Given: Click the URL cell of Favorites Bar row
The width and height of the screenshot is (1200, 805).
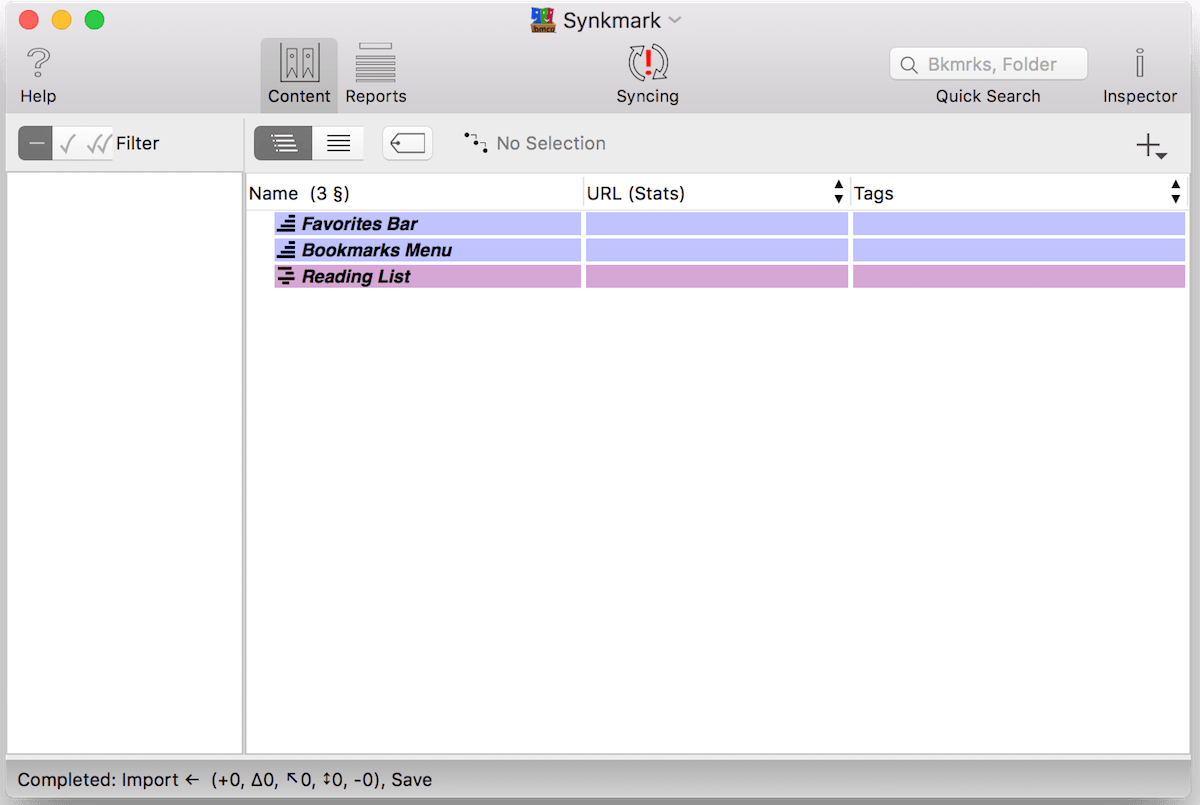Looking at the screenshot, I should 717,224.
